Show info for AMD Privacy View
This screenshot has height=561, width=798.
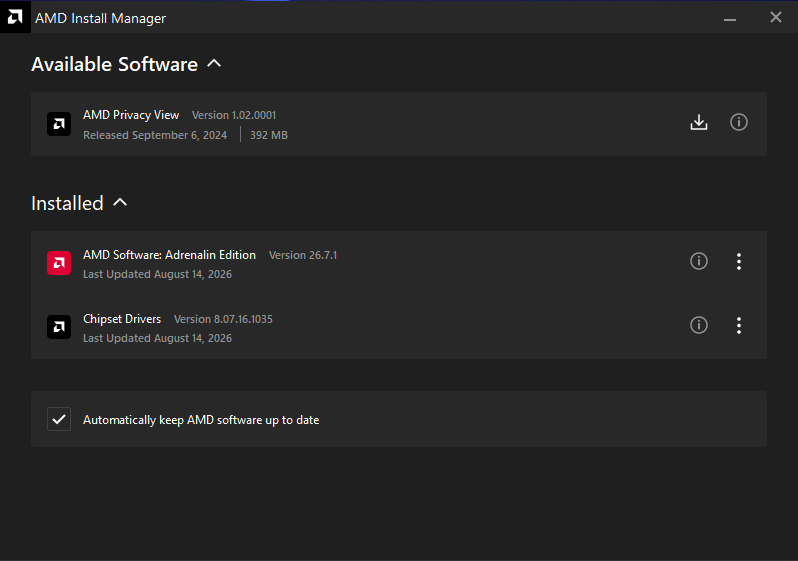pos(738,122)
